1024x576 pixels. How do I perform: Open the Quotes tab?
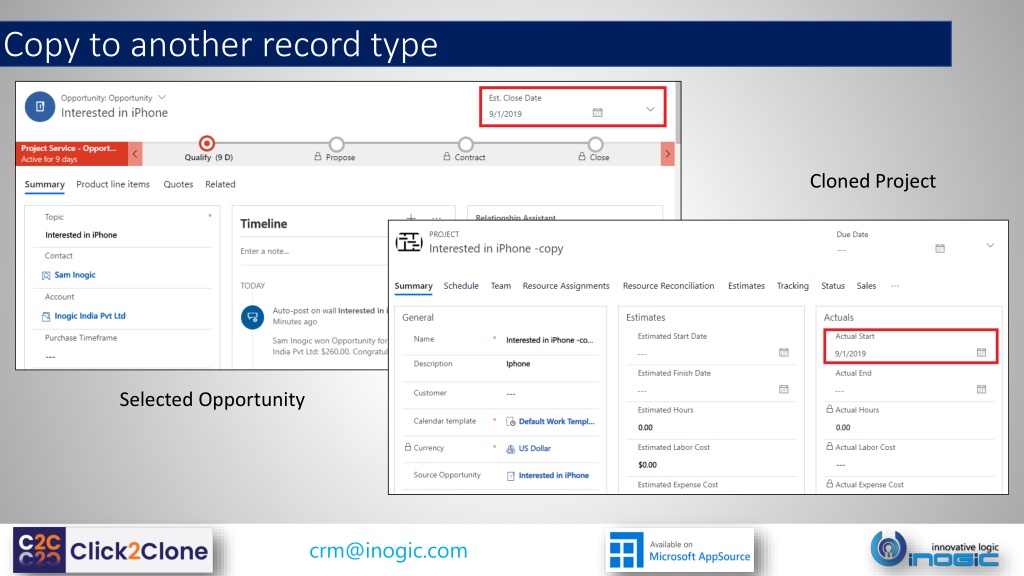(178, 184)
